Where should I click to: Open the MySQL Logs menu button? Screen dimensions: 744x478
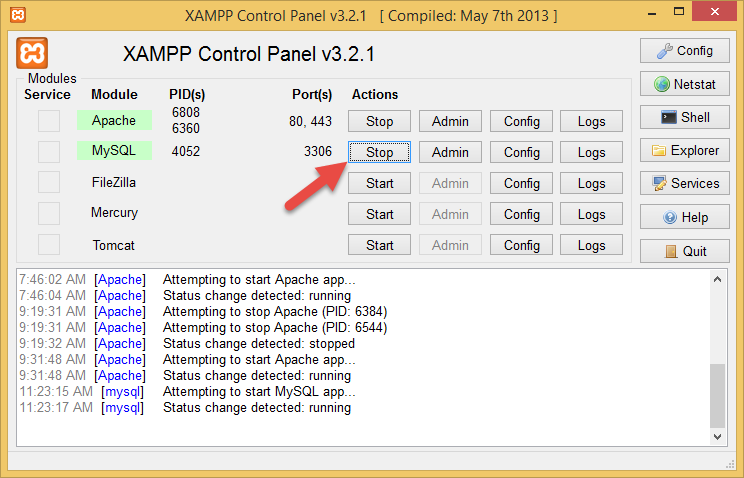591,152
